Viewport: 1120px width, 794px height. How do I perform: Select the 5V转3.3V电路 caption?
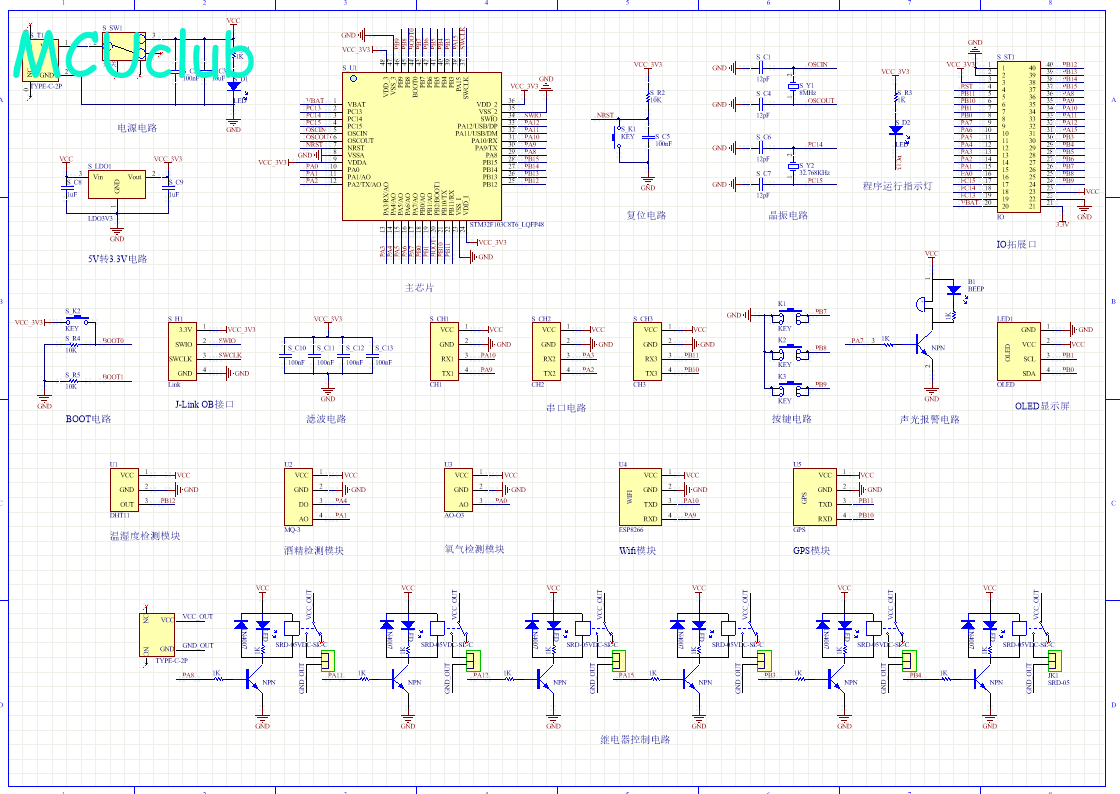tap(117, 259)
